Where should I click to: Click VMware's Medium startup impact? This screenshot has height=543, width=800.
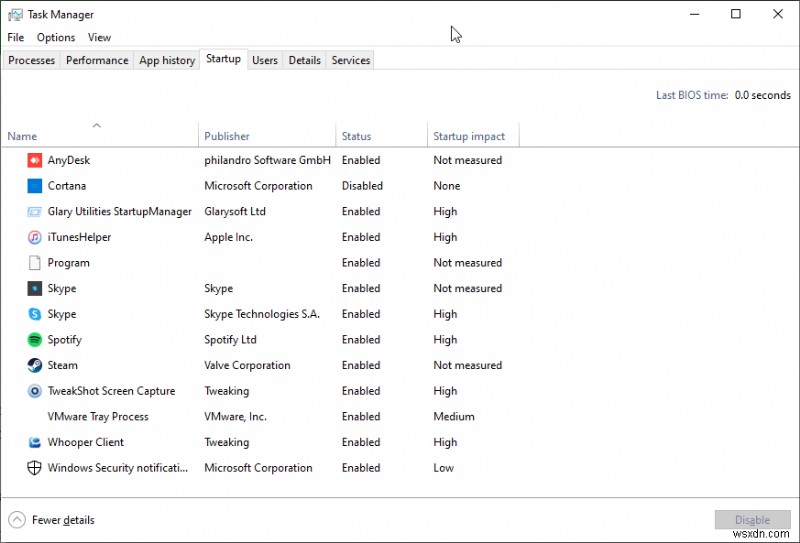point(454,416)
